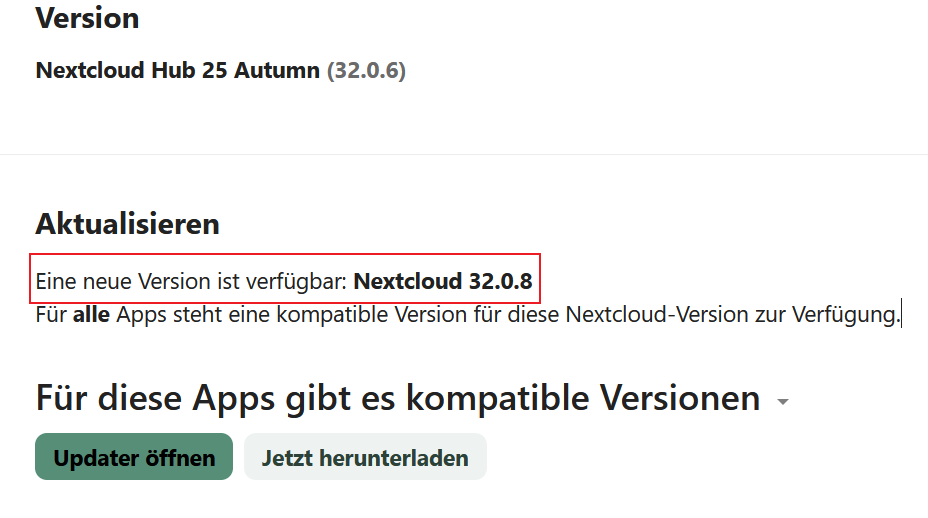Click the Updater öffnen button
Viewport: 928px width, 518px height.
tap(134, 458)
